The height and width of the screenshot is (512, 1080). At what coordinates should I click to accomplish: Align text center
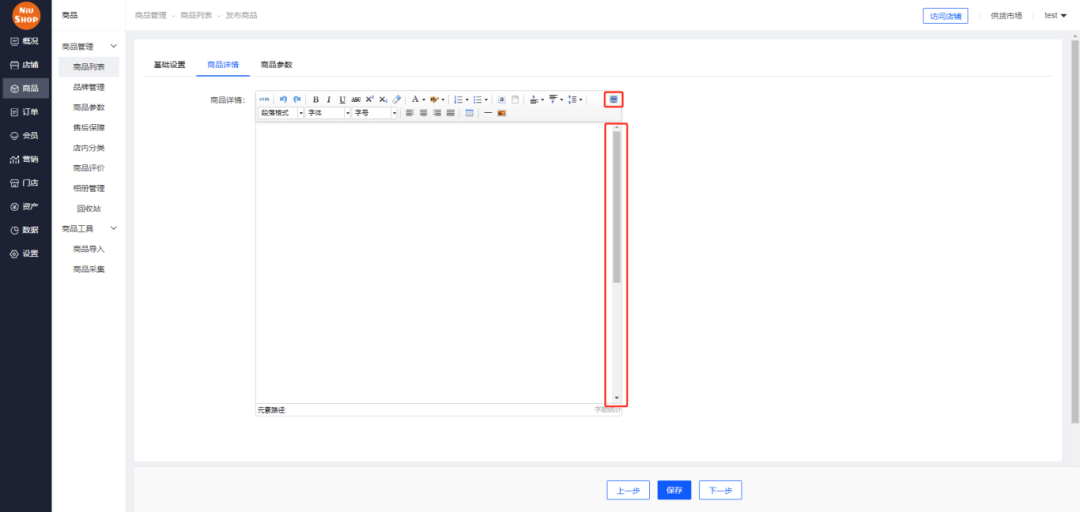click(423, 112)
